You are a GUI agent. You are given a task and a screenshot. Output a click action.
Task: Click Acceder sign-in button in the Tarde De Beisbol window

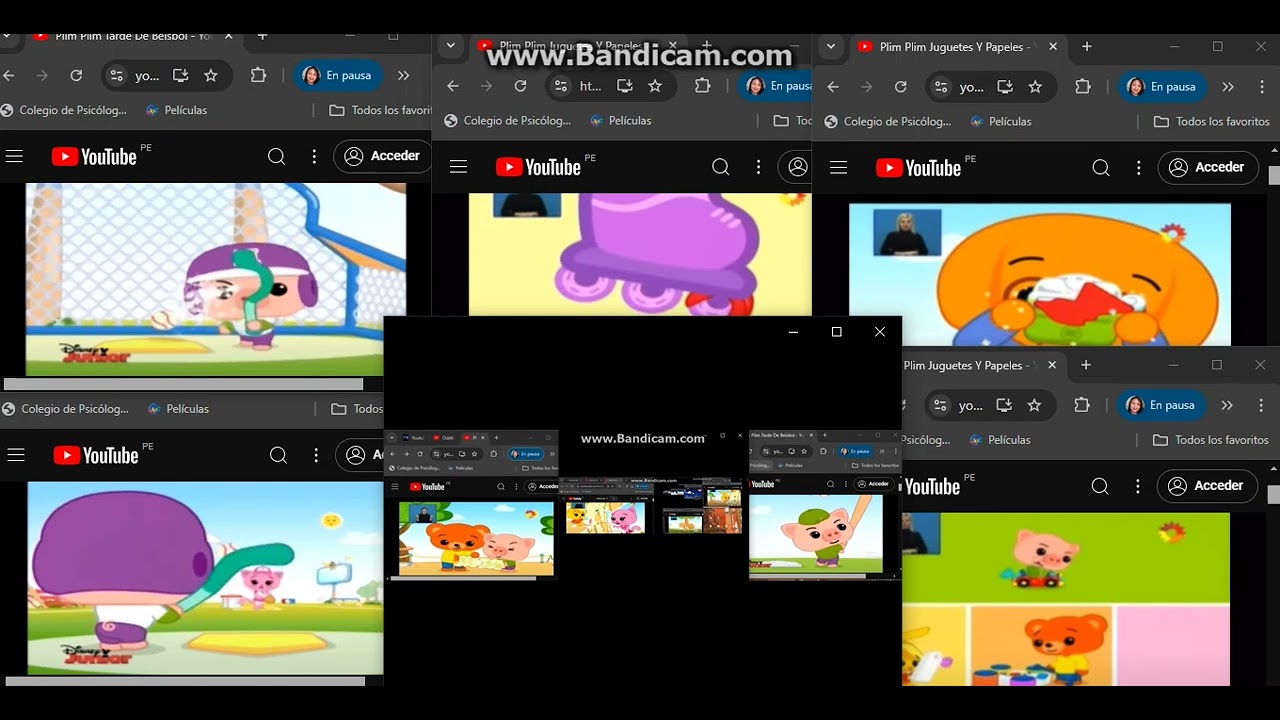click(383, 156)
